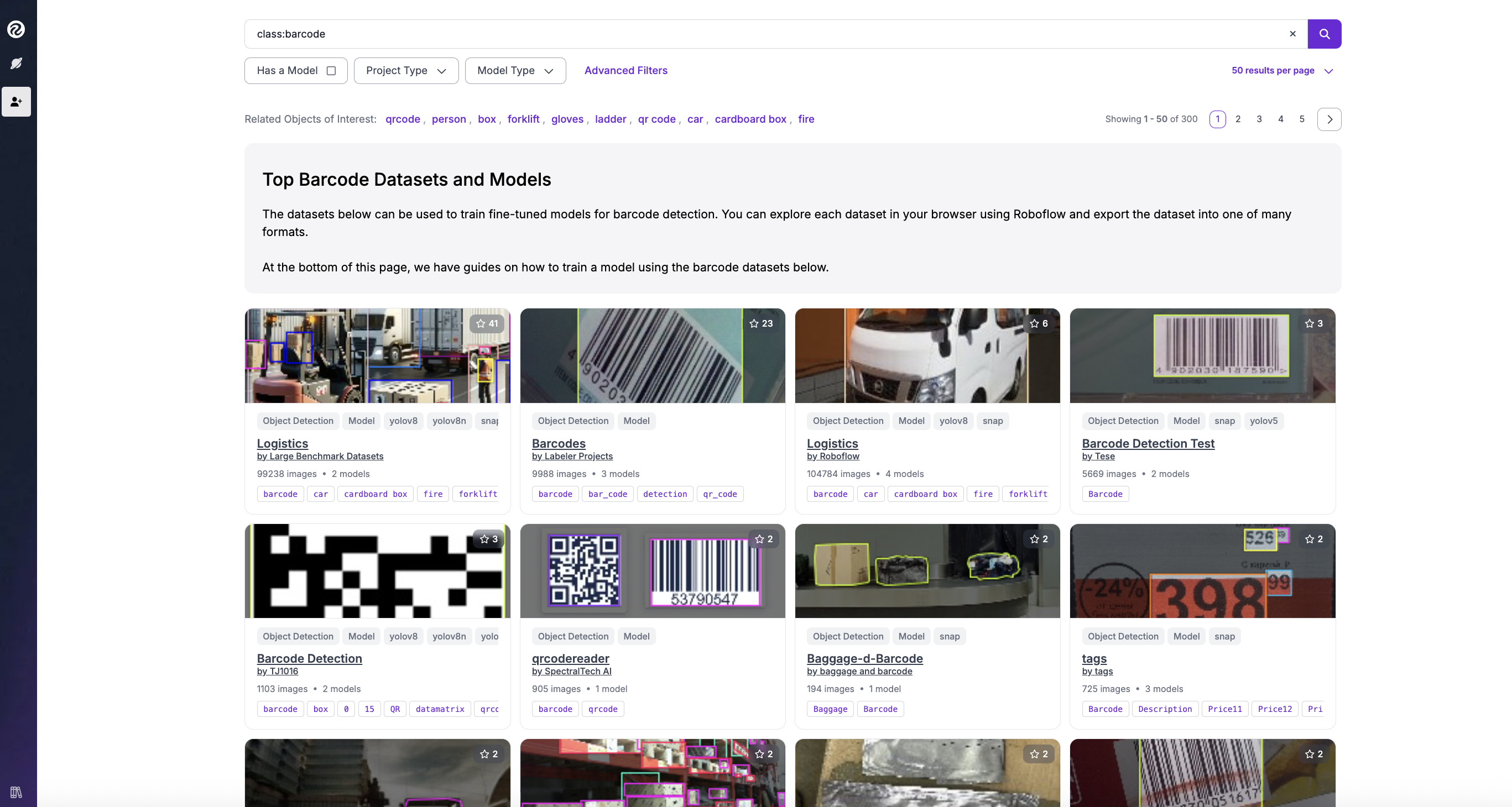Toggle the Has a Model checkbox
The image size is (1512, 807).
click(331, 70)
